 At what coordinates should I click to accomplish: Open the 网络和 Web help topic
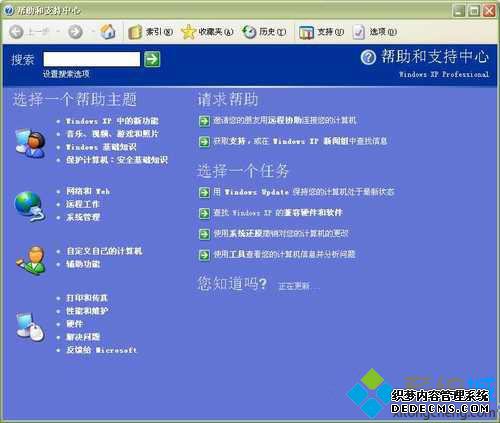pos(88,191)
